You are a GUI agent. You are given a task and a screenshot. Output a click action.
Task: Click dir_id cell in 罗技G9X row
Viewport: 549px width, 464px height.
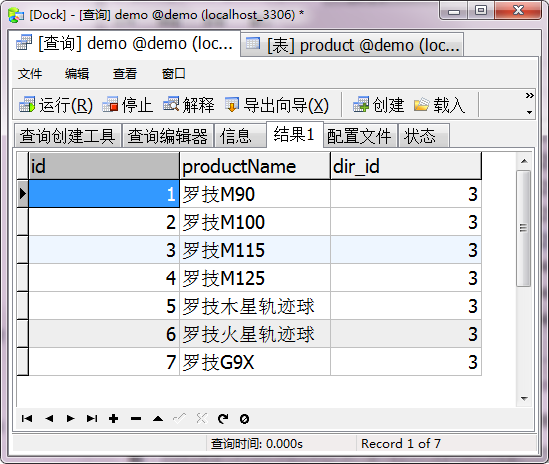pyautogui.click(x=406, y=362)
